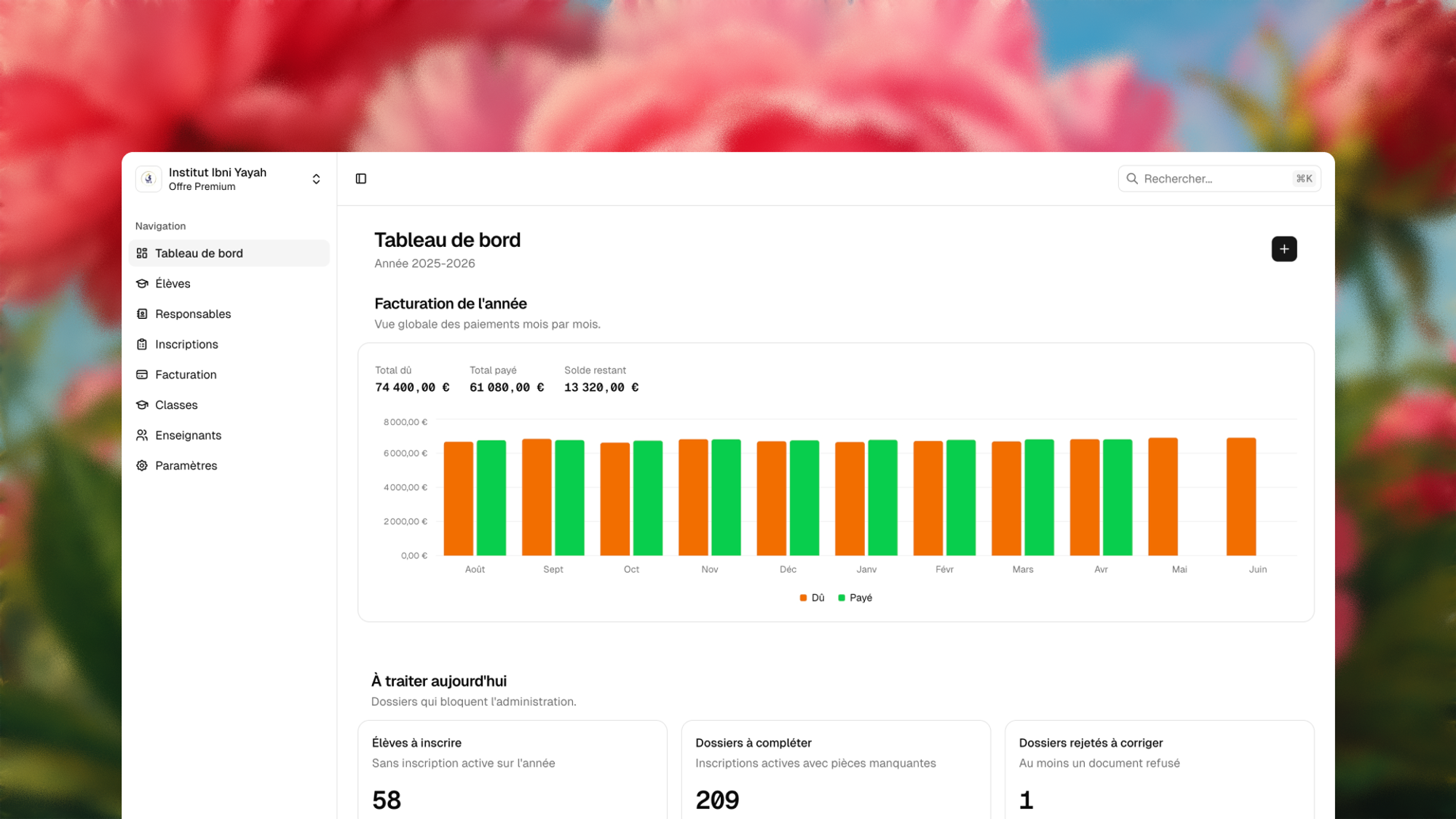
Task: Click the orange Dû bar for Nov
Action: point(693,497)
